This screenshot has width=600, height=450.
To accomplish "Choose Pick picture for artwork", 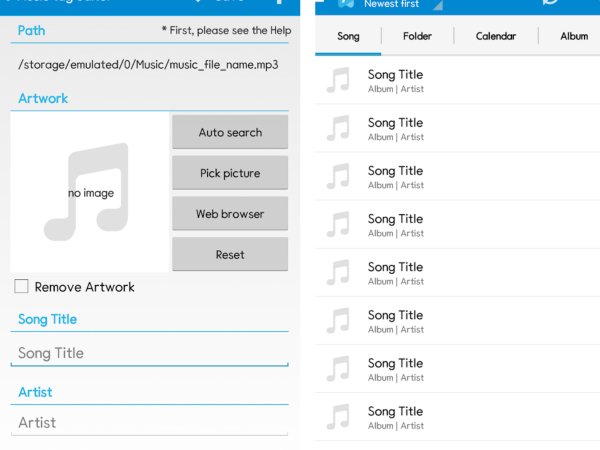I will 230,173.
